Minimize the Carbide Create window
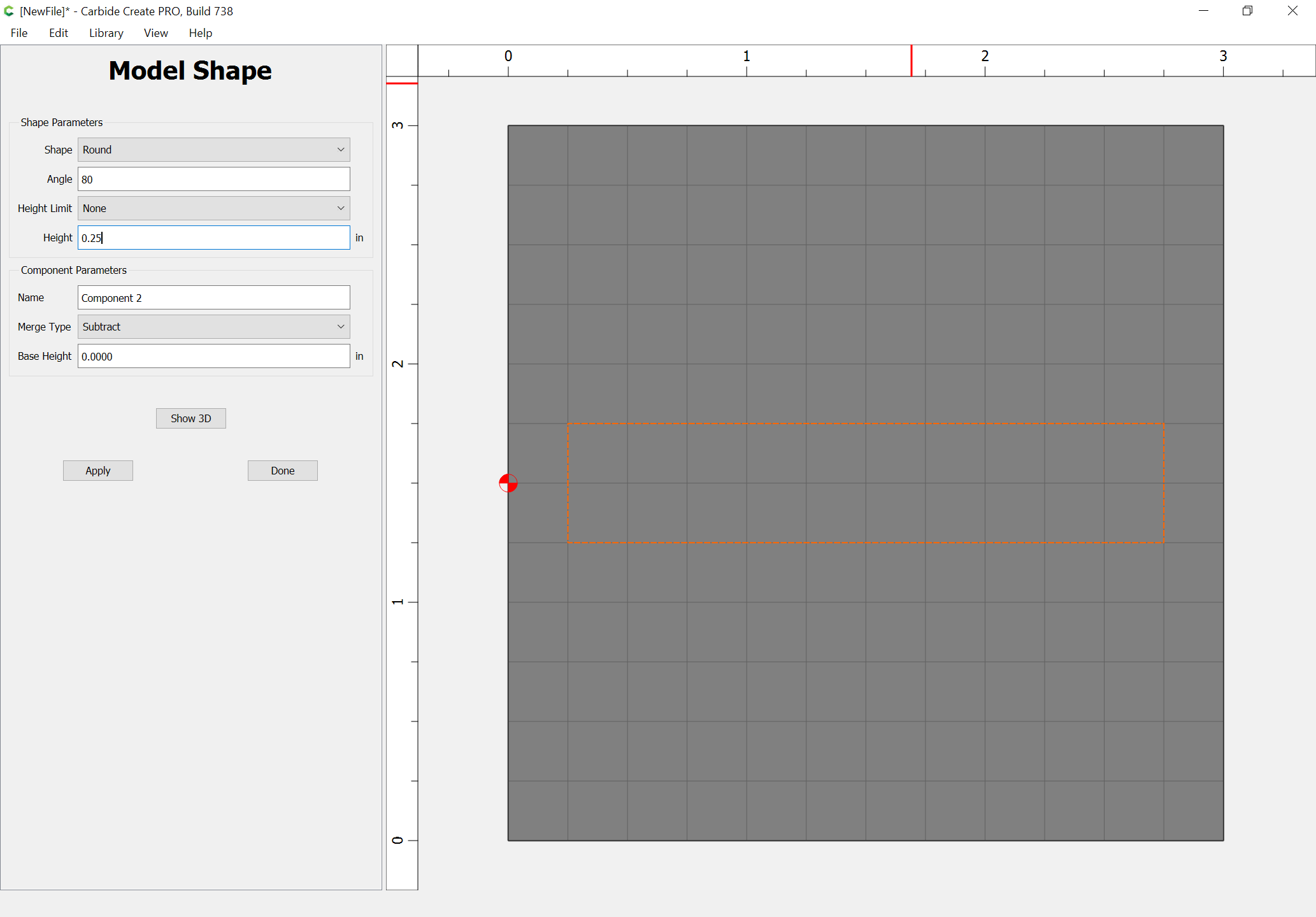The width and height of the screenshot is (1316, 917). pos(1203,11)
